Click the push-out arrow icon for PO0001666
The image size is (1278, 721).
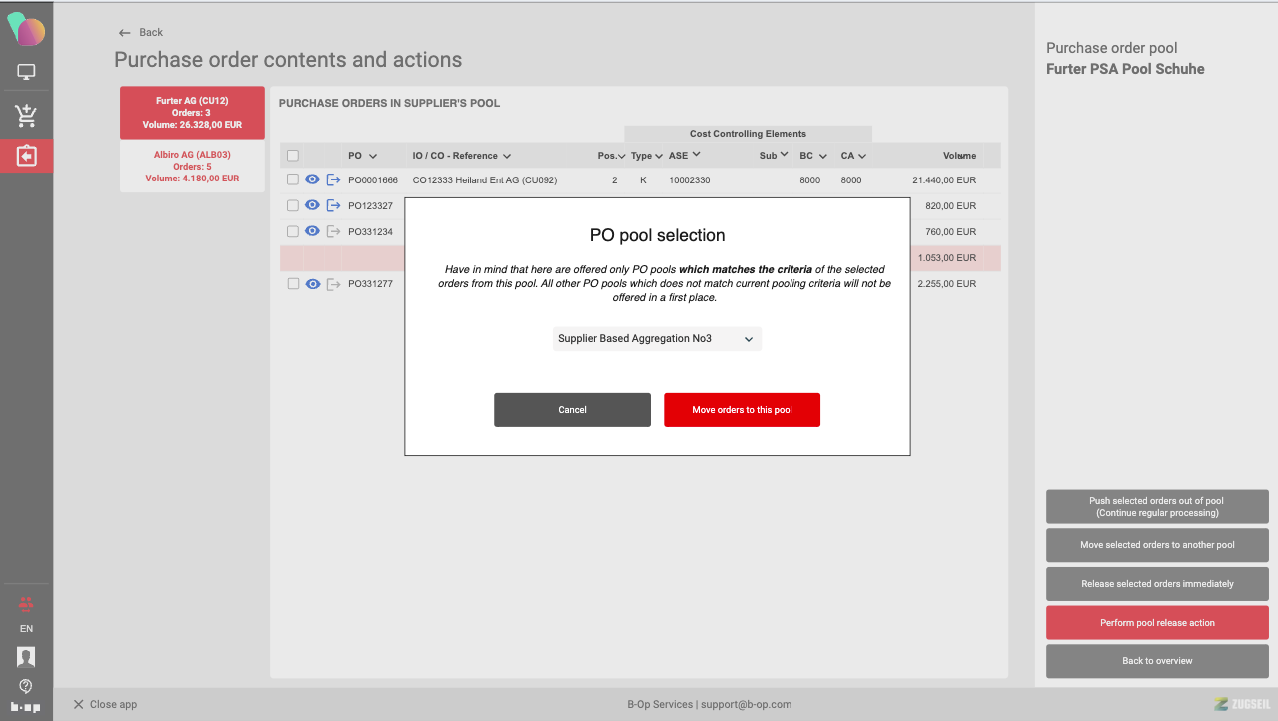[x=334, y=180]
